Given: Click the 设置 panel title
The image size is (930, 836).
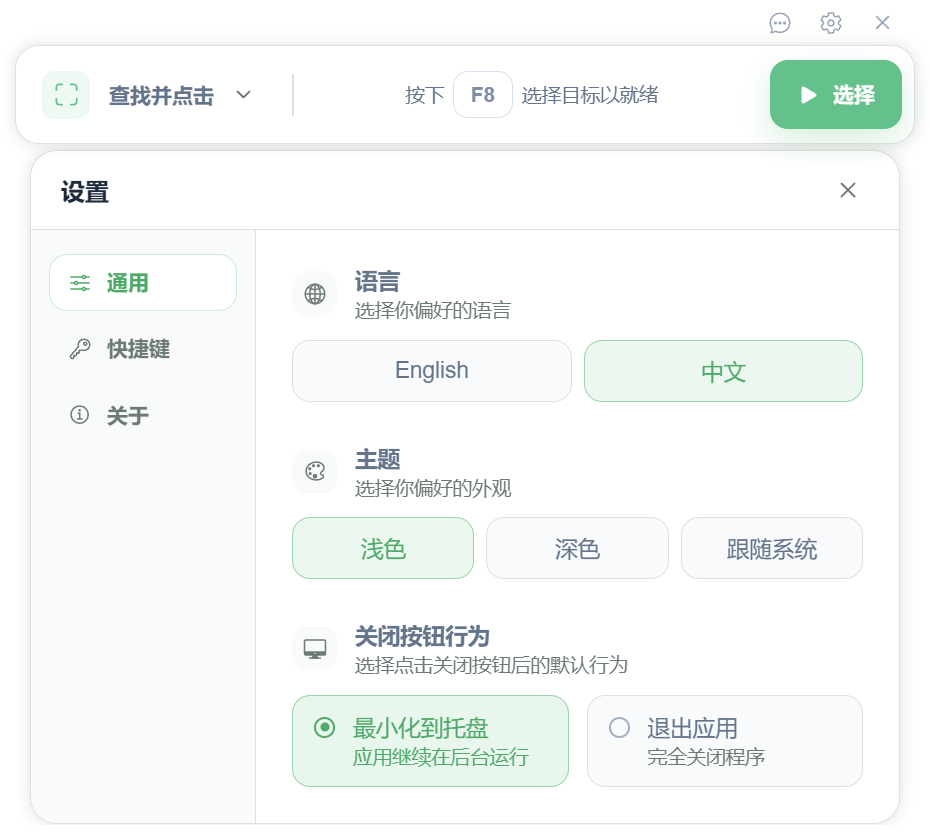Looking at the screenshot, I should [x=85, y=192].
